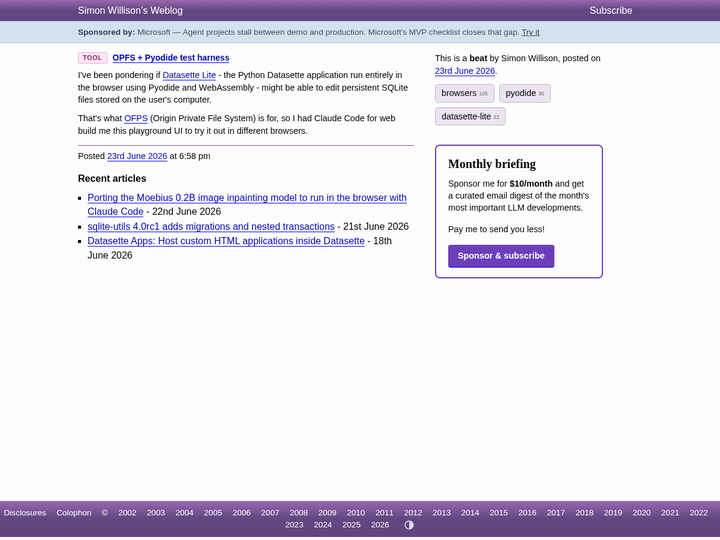
Task: Click the Sponsor & subscribe button
Action: (x=501, y=256)
